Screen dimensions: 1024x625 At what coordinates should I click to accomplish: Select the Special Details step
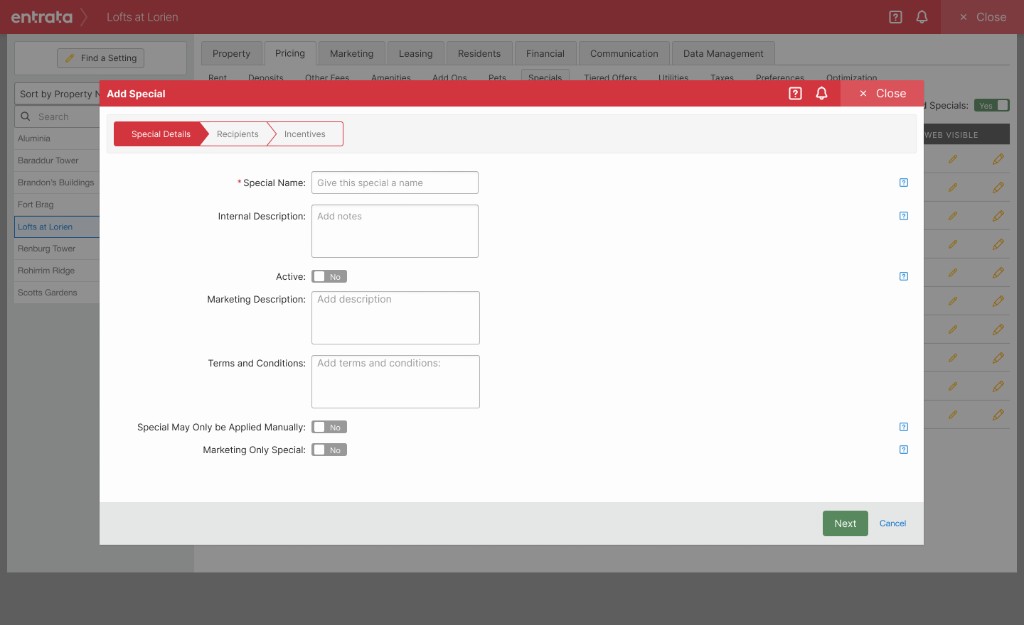(x=160, y=134)
